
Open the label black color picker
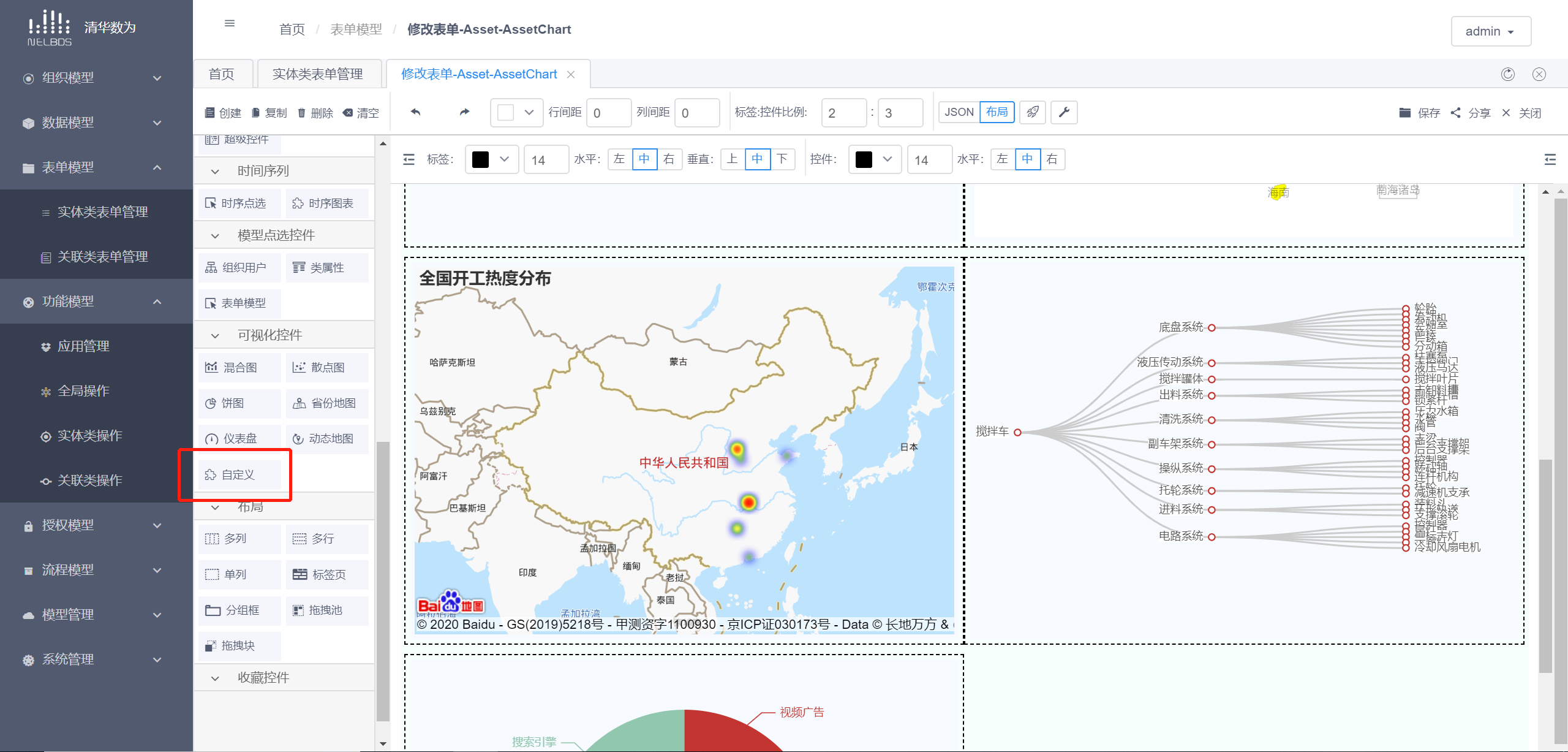[492, 159]
